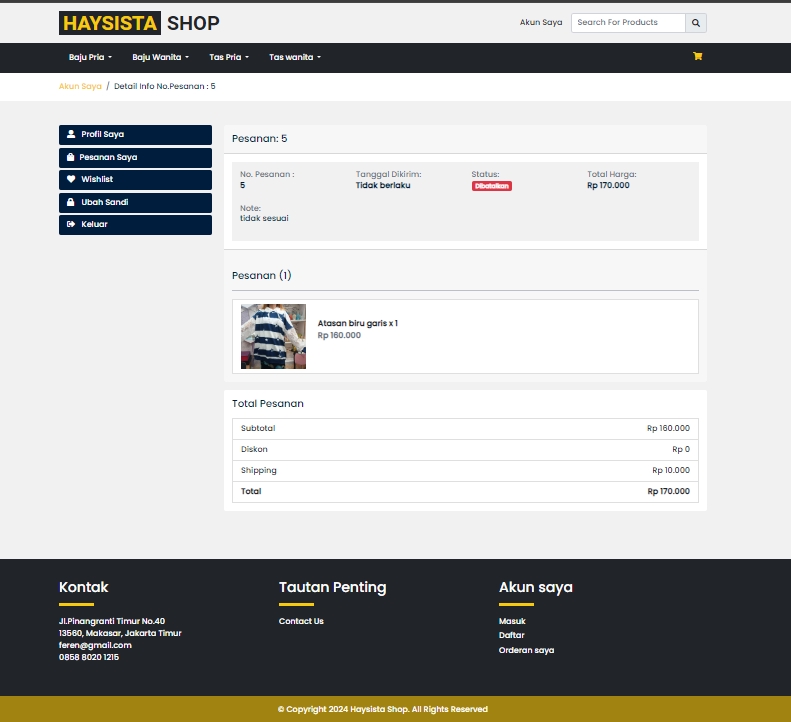Click the person icon beside Profil Saya
791x722 pixels.
[x=71, y=134]
